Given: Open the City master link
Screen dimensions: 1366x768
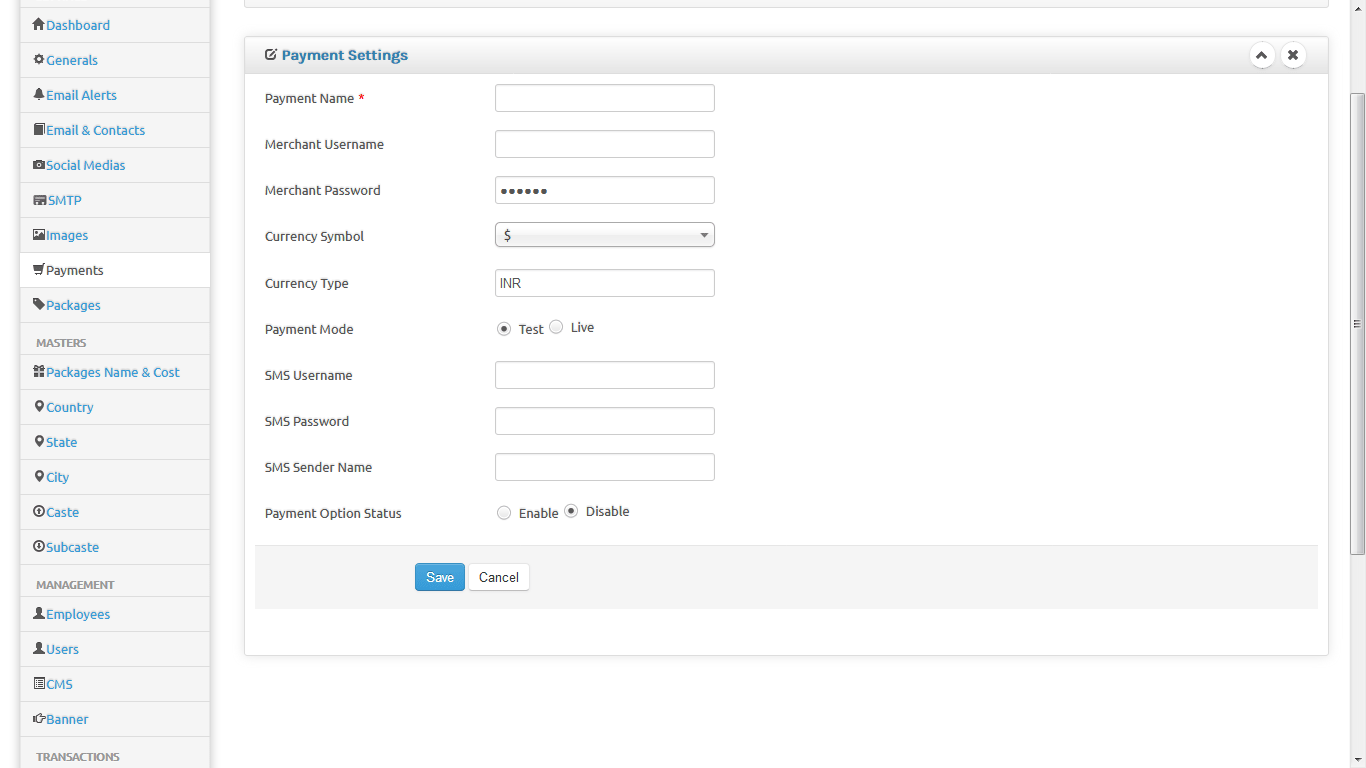Looking at the screenshot, I should pos(58,477).
